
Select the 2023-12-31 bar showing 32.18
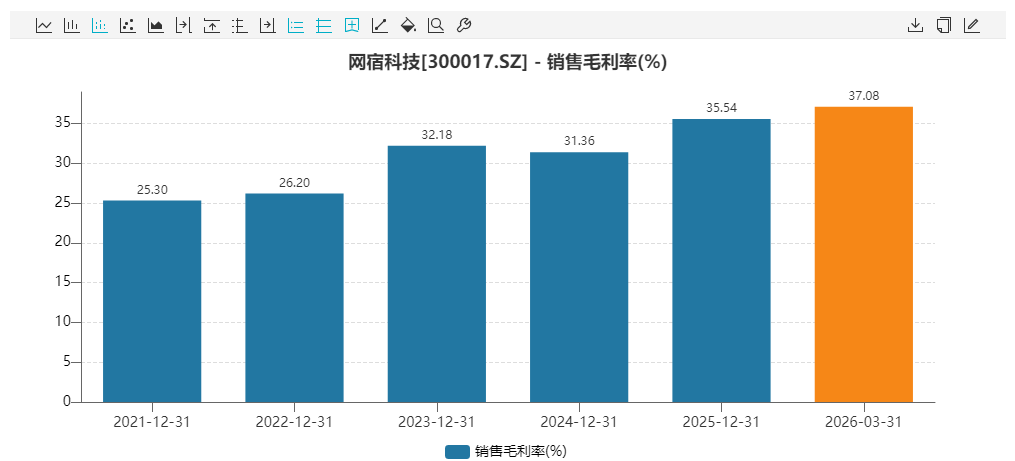click(436, 273)
